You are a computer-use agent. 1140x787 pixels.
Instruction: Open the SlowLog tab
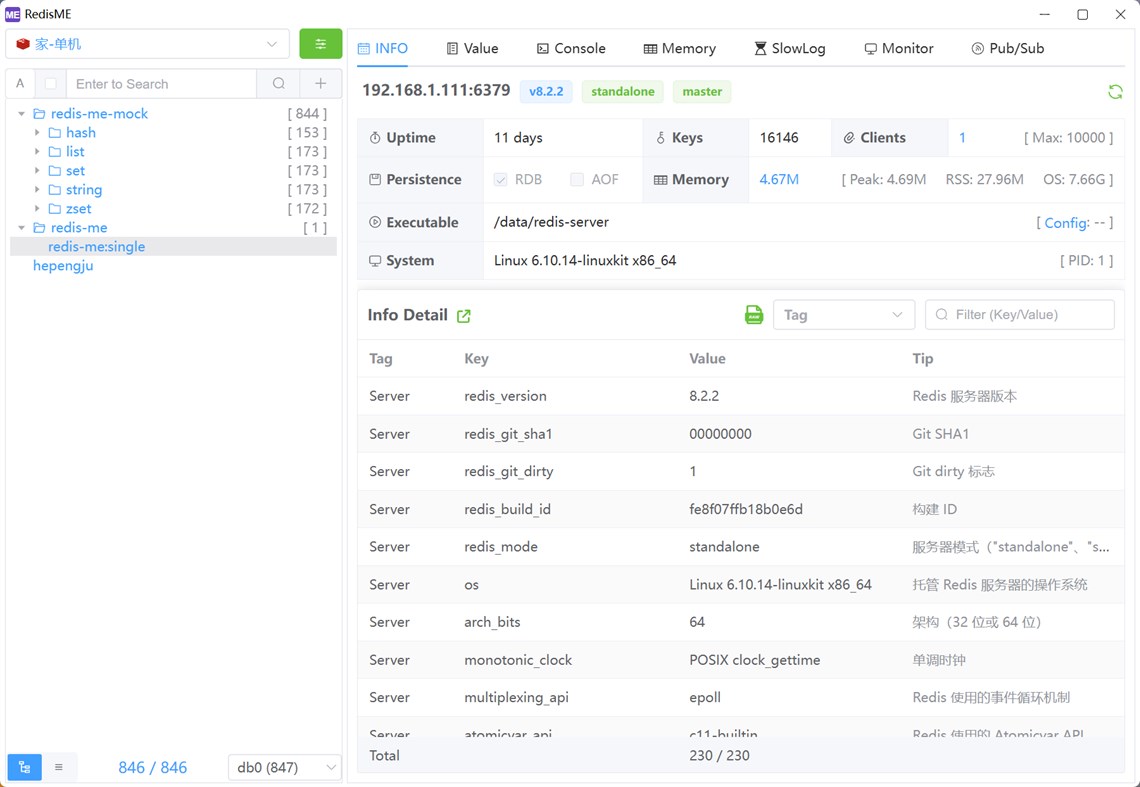pyautogui.click(x=790, y=49)
